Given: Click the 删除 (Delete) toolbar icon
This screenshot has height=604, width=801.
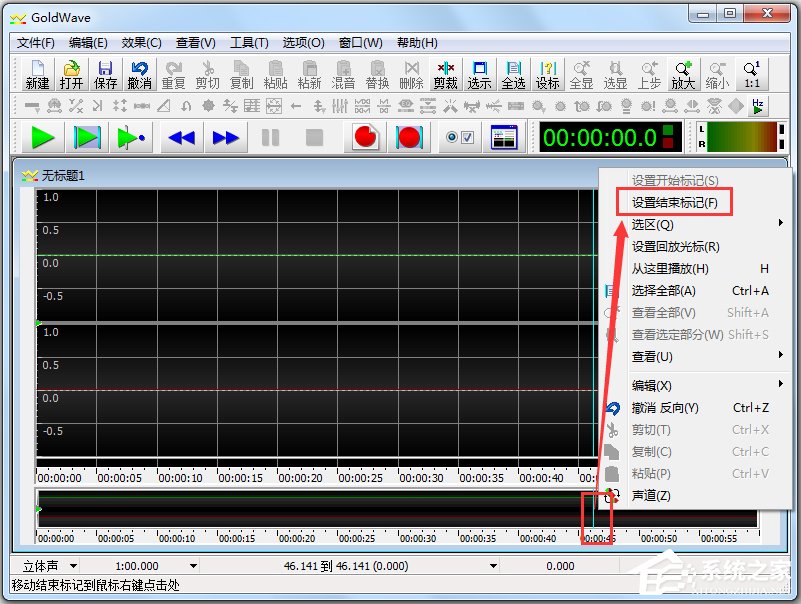Looking at the screenshot, I should click(411, 75).
